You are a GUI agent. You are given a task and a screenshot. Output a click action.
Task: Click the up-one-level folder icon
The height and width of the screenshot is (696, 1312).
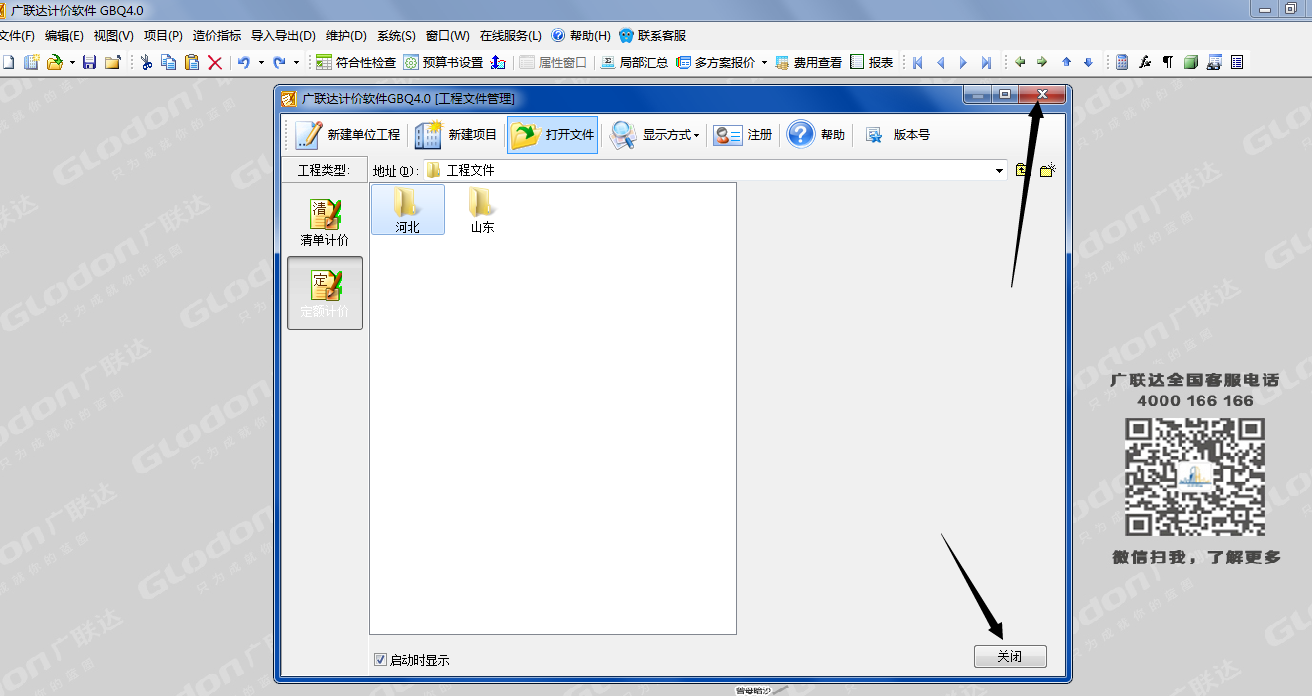point(1022,171)
